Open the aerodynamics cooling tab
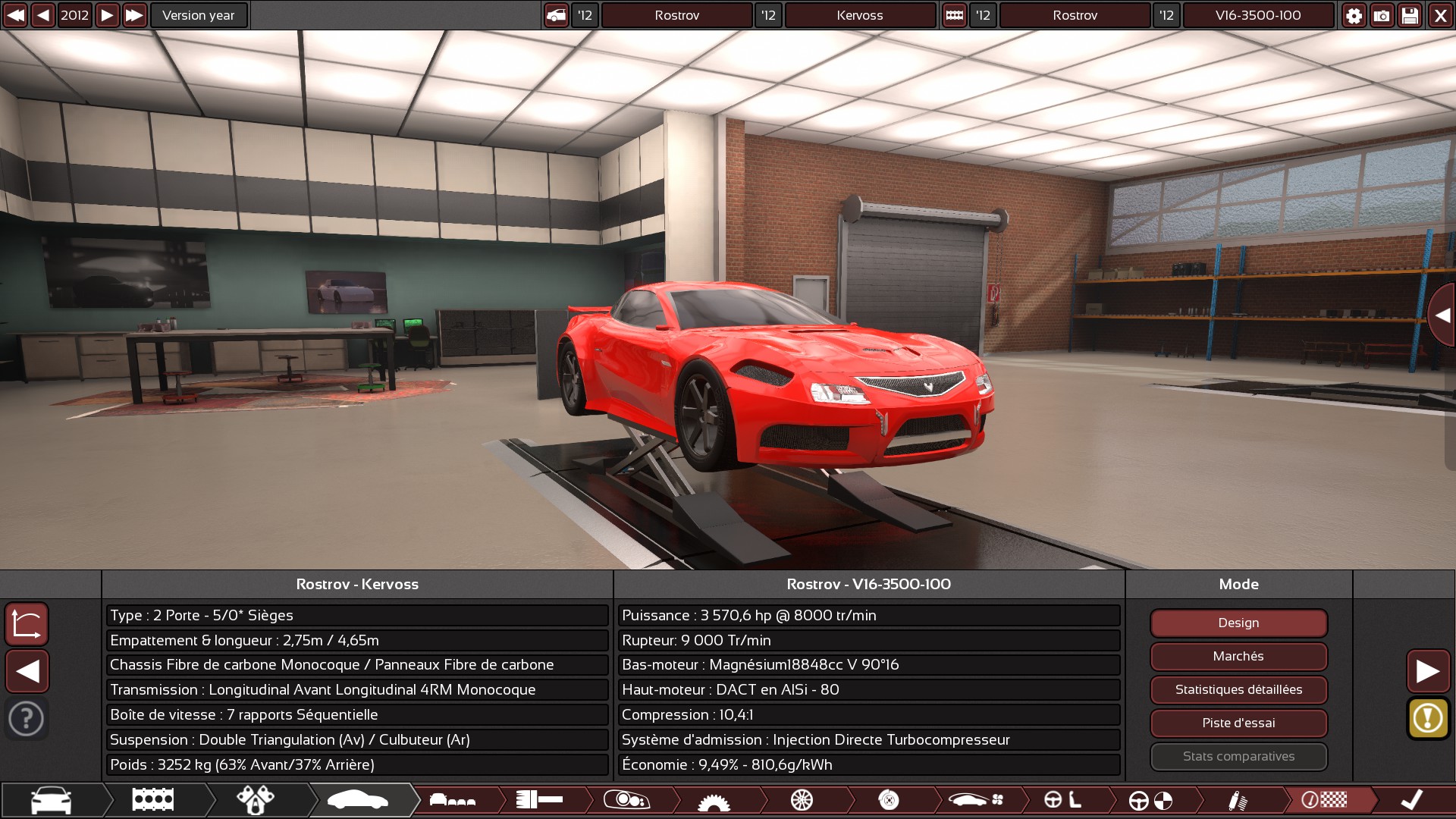Image resolution: width=1456 pixels, height=819 pixels. (x=976, y=800)
